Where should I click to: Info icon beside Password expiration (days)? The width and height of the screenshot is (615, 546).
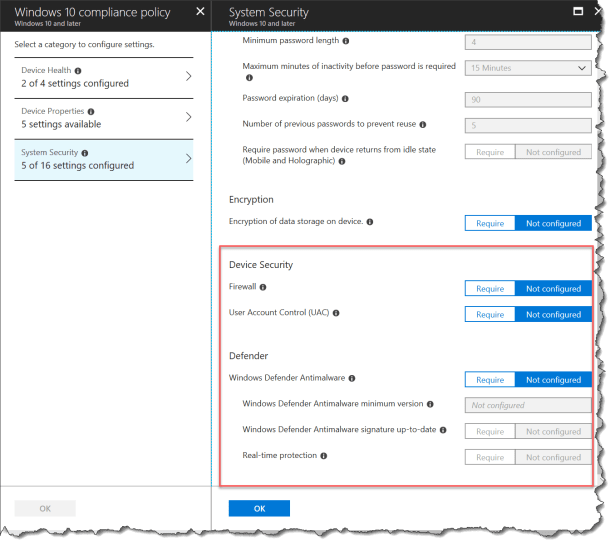coord(345,99)
